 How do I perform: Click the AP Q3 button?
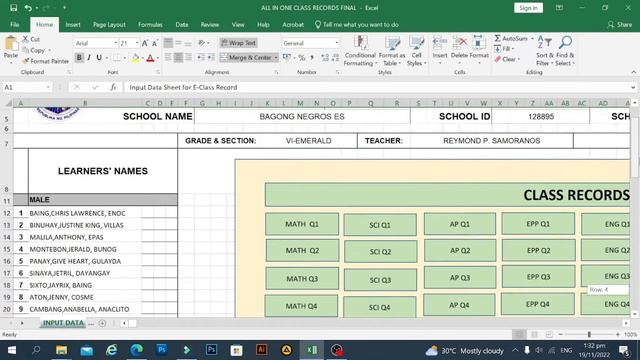tap(460, 278)
